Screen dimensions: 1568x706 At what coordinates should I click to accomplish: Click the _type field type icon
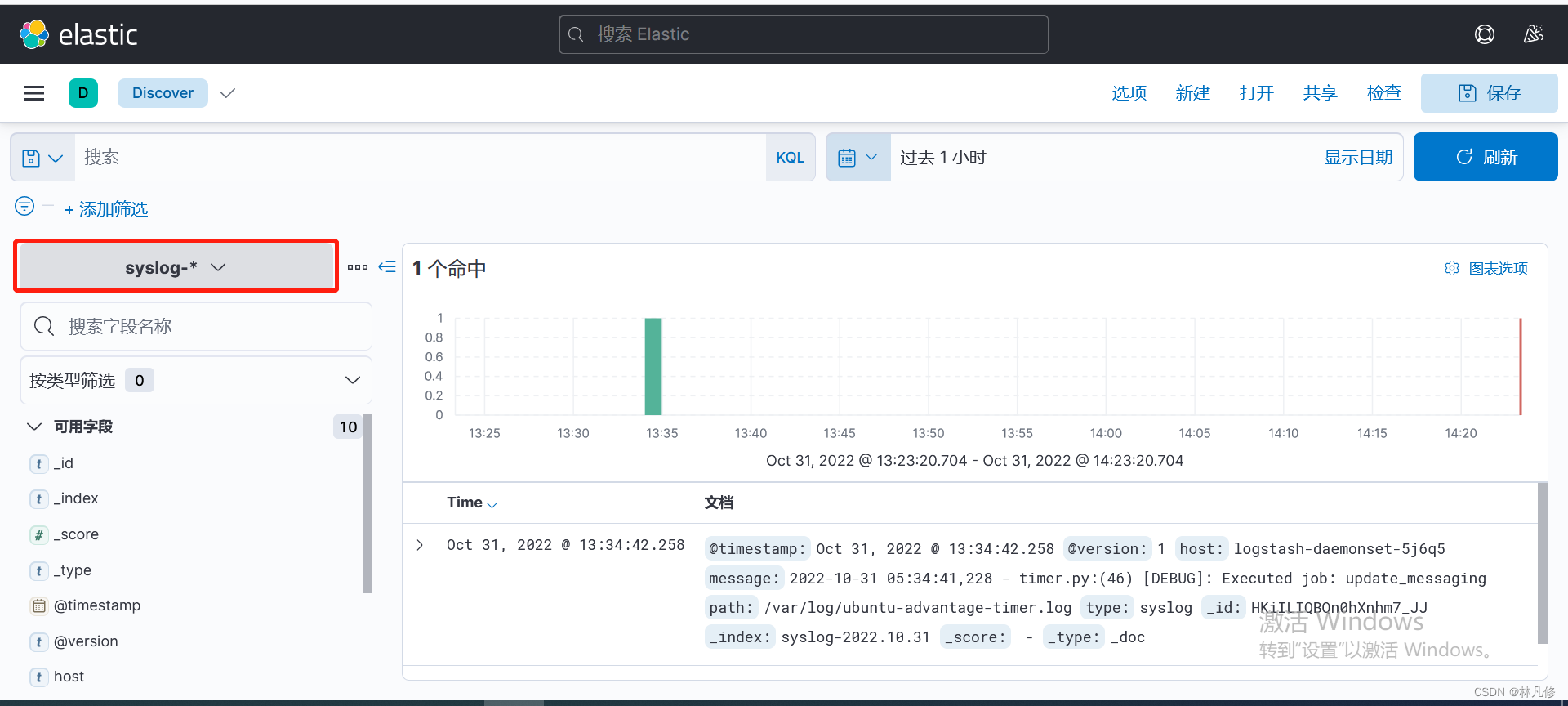tap(38, 571)
